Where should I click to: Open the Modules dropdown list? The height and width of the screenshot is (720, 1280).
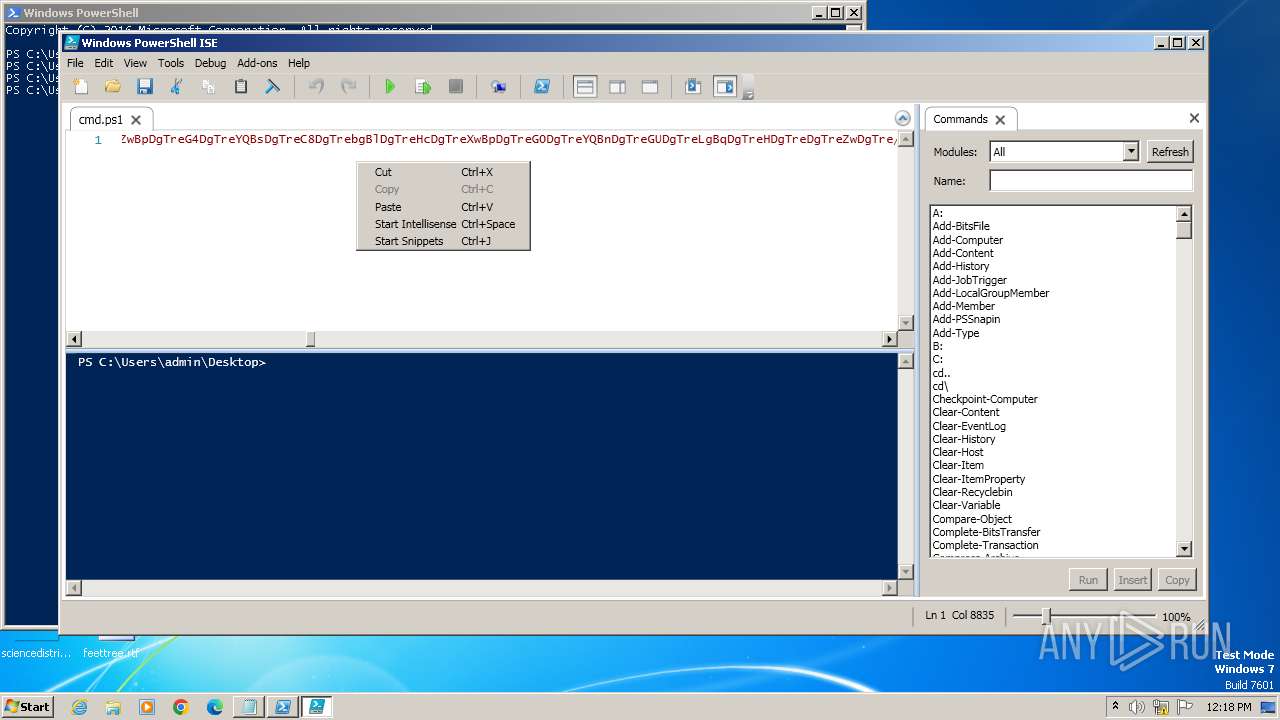(1131, 152)
